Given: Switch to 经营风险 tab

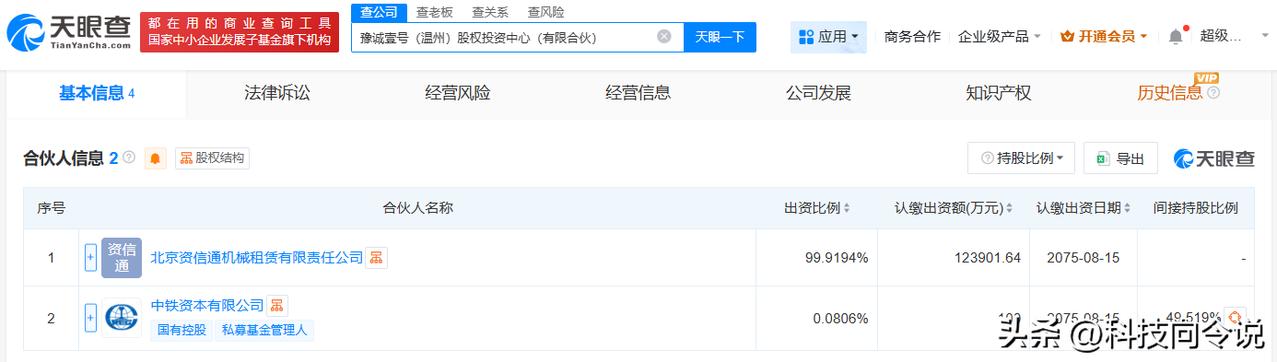Looking at the screenshot, I should (x=457, y=93).
